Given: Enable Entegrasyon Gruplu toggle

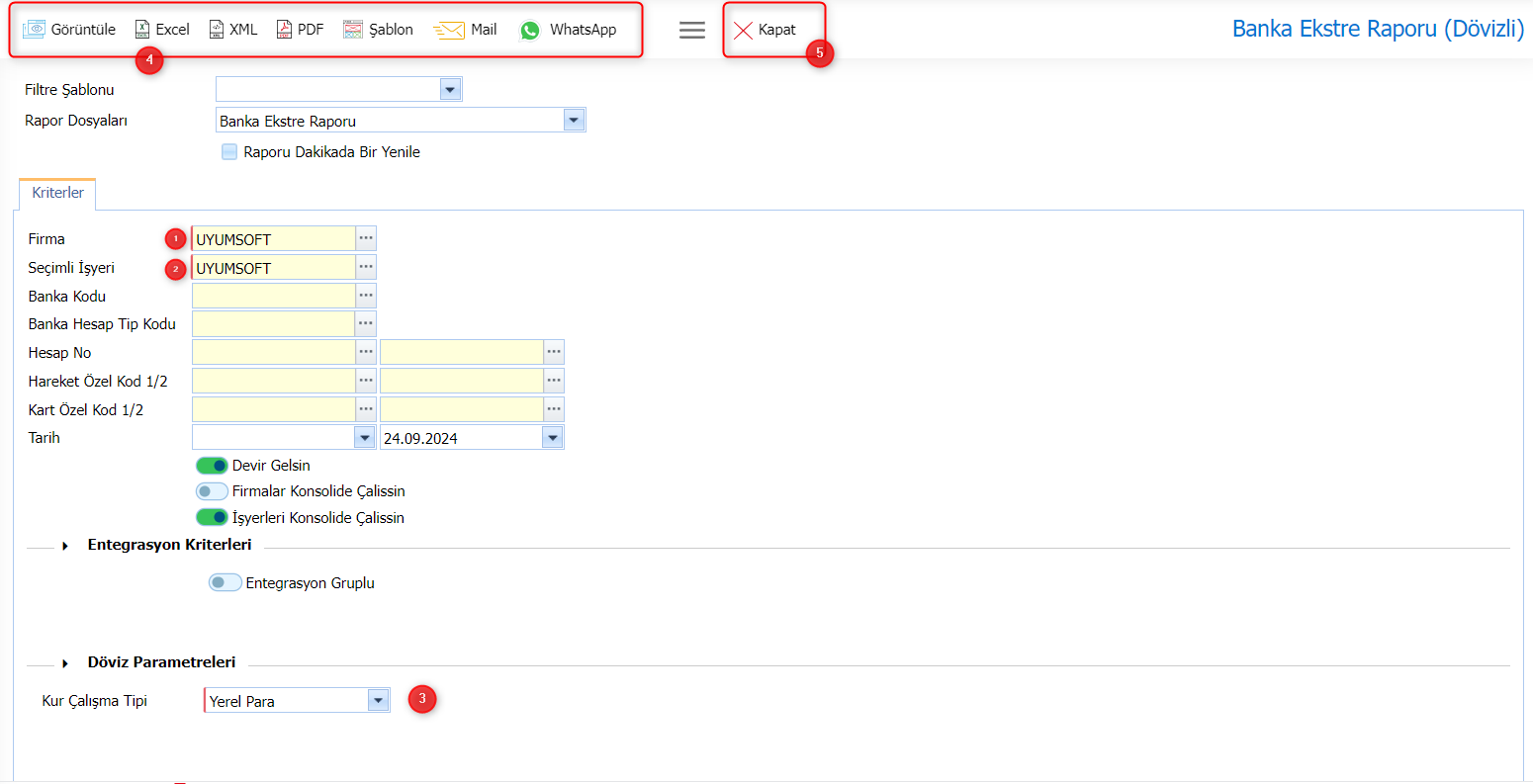Looking at the screenshot, I should tap(225, 582).
